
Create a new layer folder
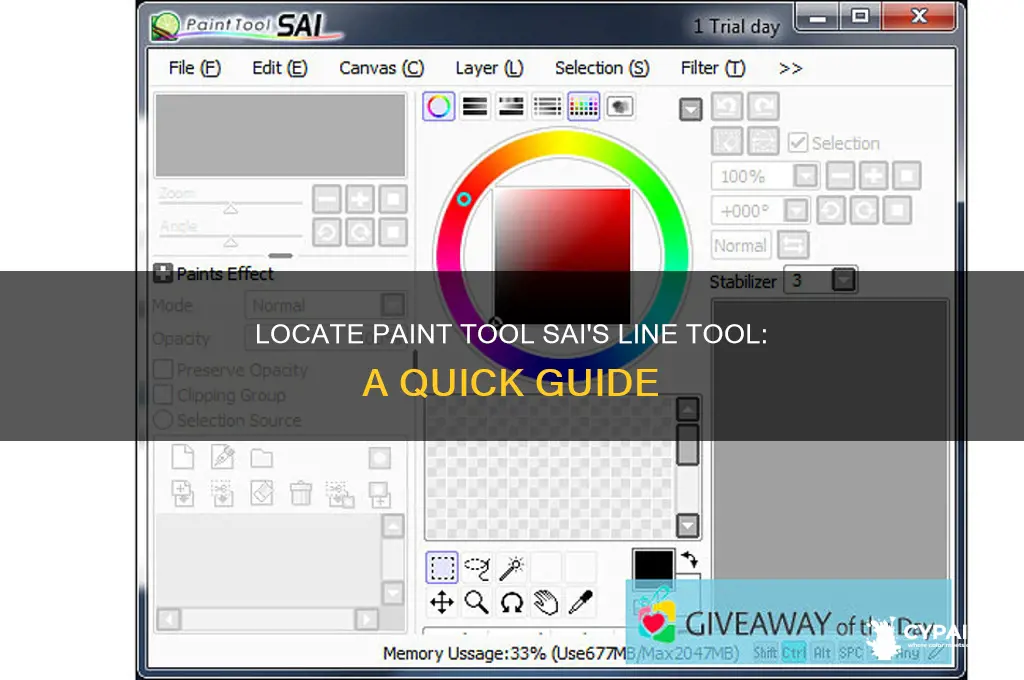(261, 458)
